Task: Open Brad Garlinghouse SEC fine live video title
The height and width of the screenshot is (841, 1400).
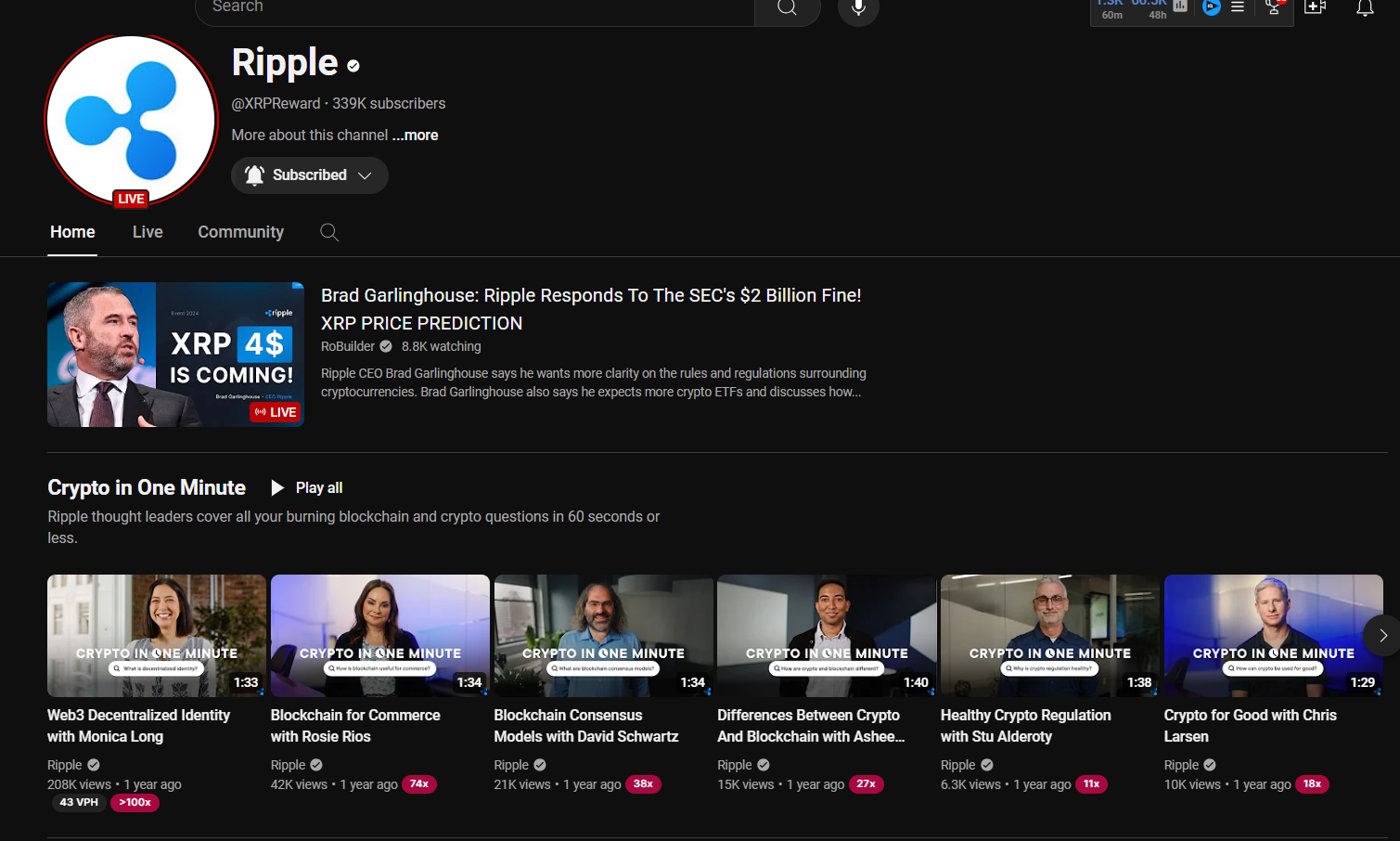Action: (591, 309)
